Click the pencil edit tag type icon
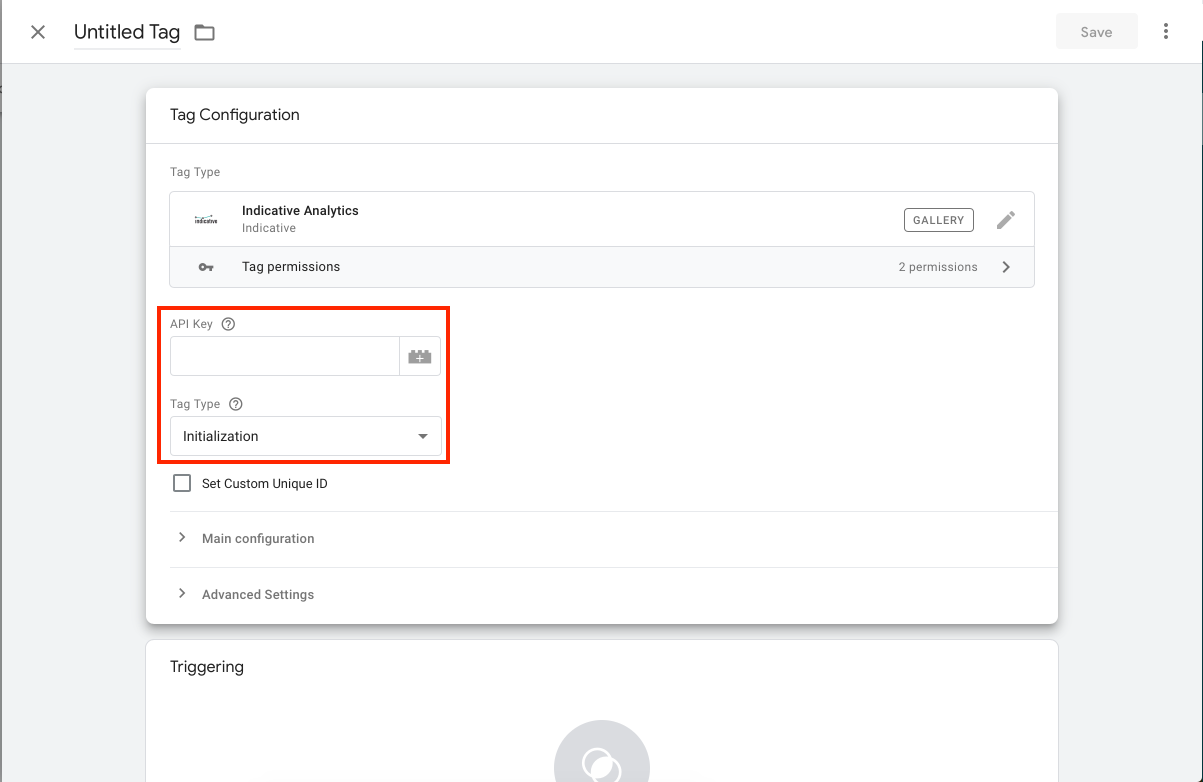This screenshot has width=1203, height=782. [1006, 220]
